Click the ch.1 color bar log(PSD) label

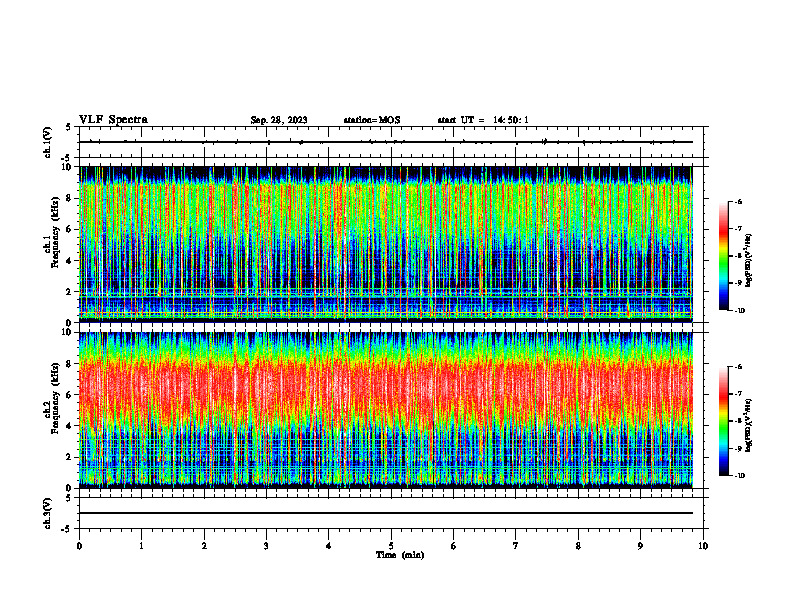(749, 260)
